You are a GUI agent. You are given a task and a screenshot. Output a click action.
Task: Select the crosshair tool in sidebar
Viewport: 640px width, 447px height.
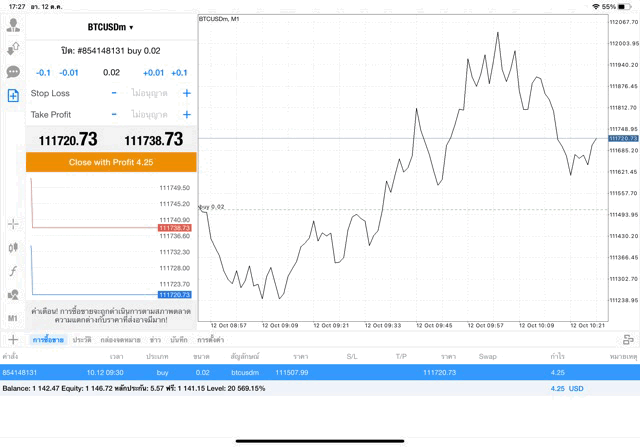coord(13,224)
